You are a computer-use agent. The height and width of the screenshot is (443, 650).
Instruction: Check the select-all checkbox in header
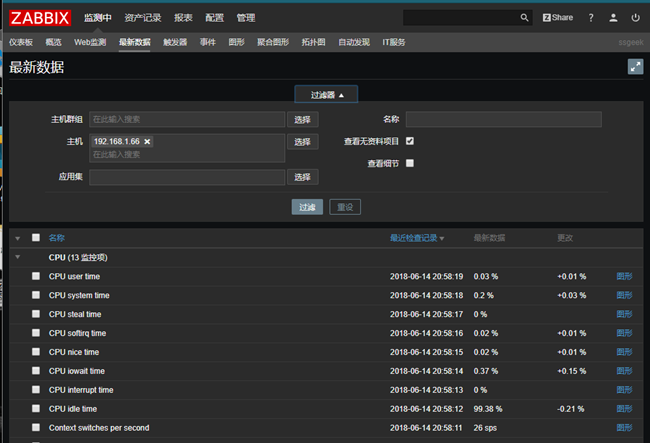click(x=36, y=237)
